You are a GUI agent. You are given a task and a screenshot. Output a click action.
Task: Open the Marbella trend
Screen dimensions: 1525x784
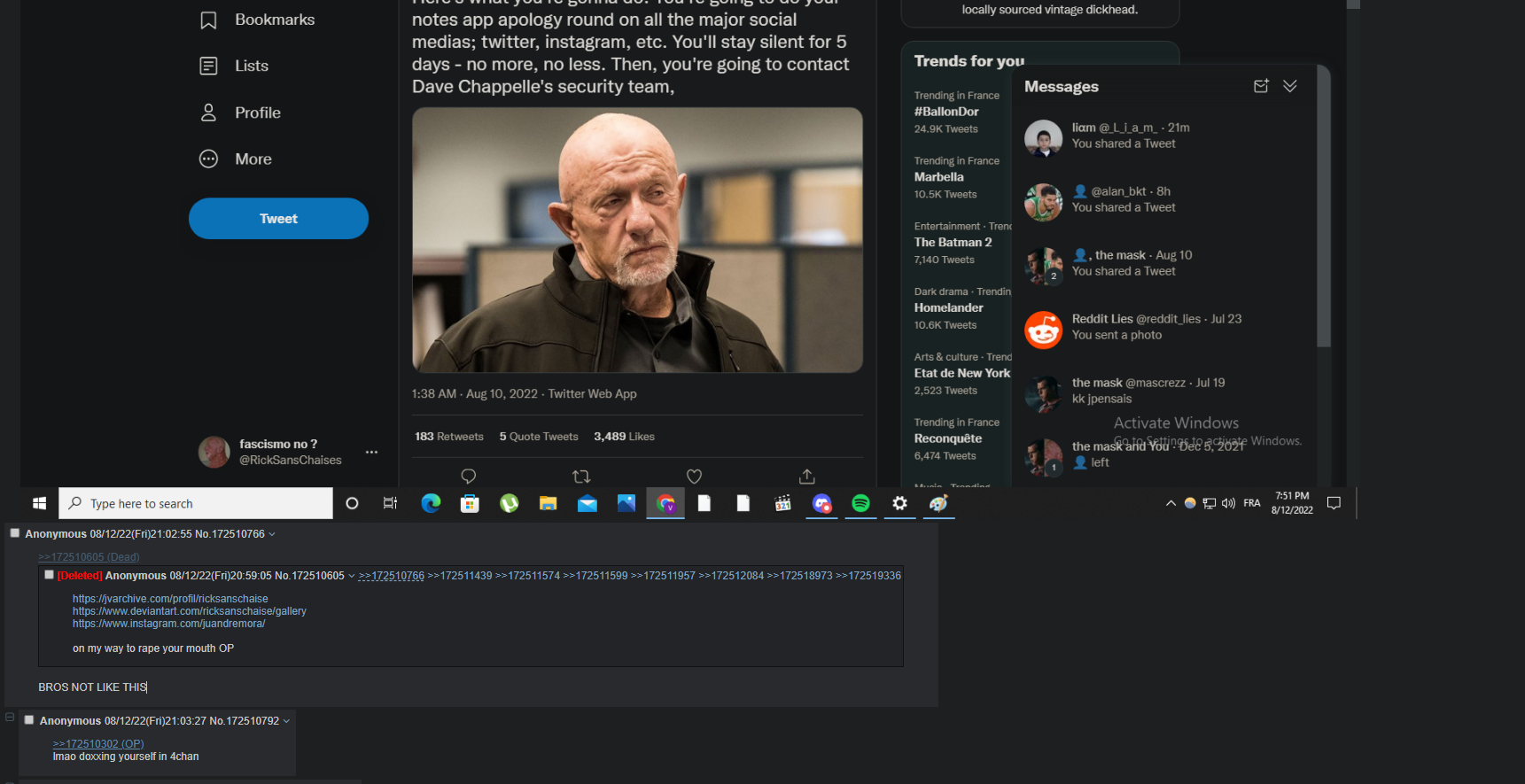(938, 177)
